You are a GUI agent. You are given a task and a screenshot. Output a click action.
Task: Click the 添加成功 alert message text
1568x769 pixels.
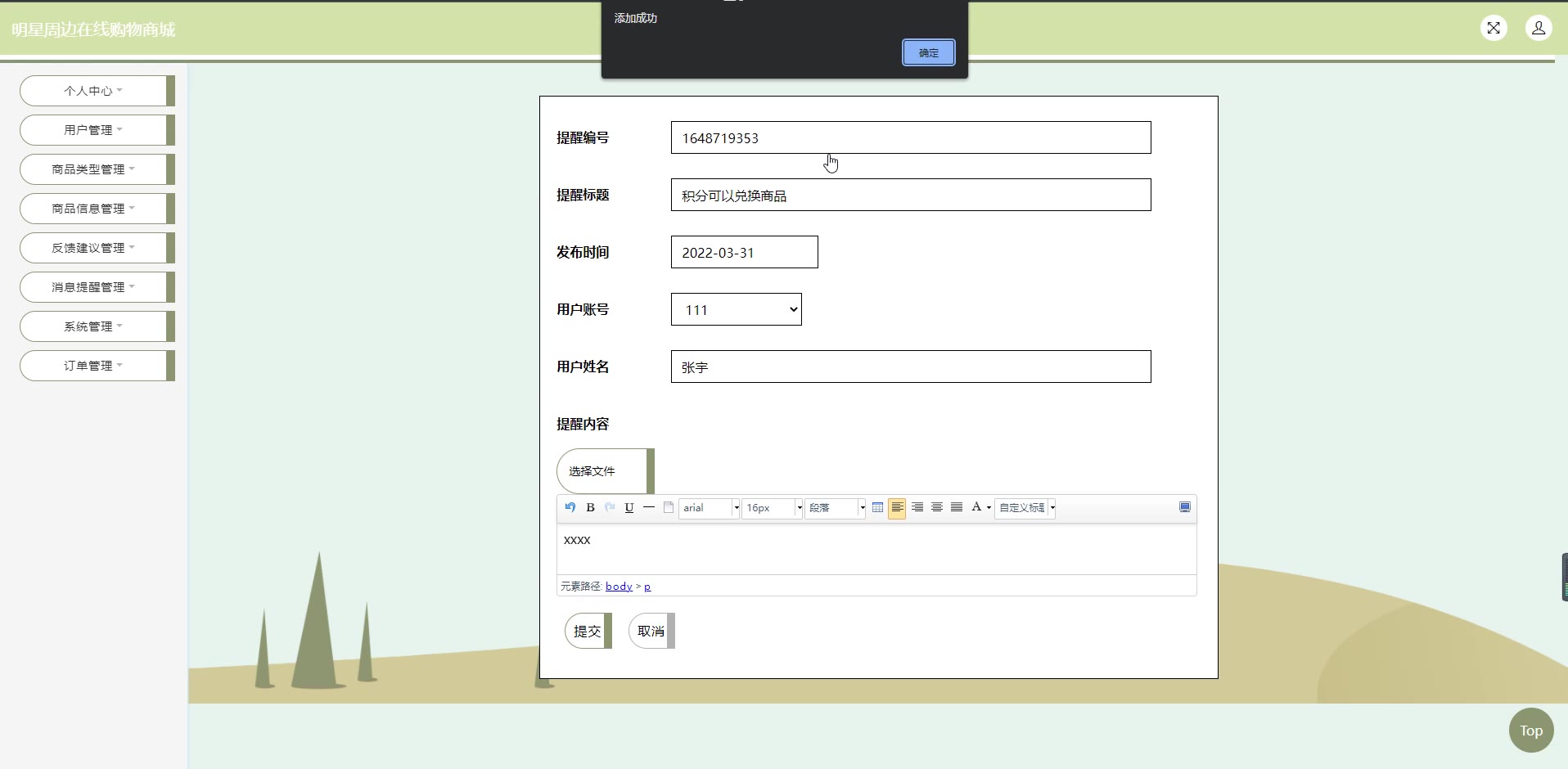636,18
